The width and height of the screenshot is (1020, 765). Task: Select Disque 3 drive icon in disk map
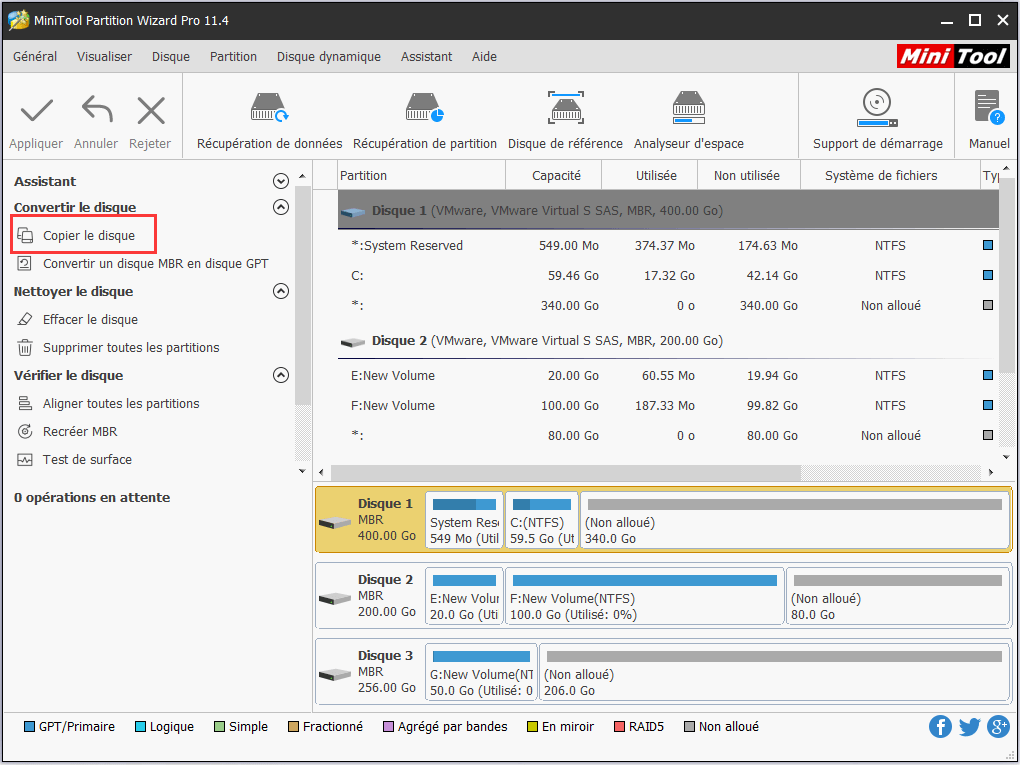[336, 675]
